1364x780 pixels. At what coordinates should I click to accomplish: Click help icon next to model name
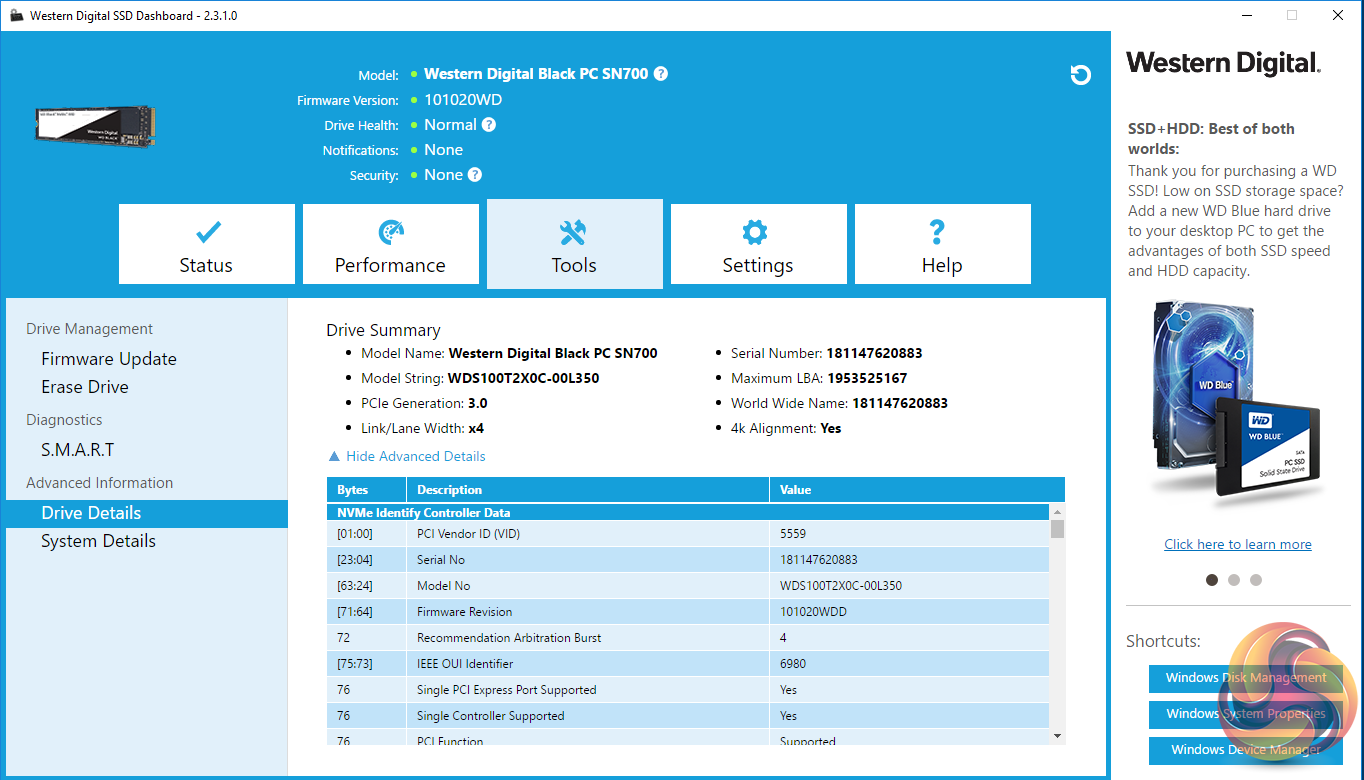661,74
